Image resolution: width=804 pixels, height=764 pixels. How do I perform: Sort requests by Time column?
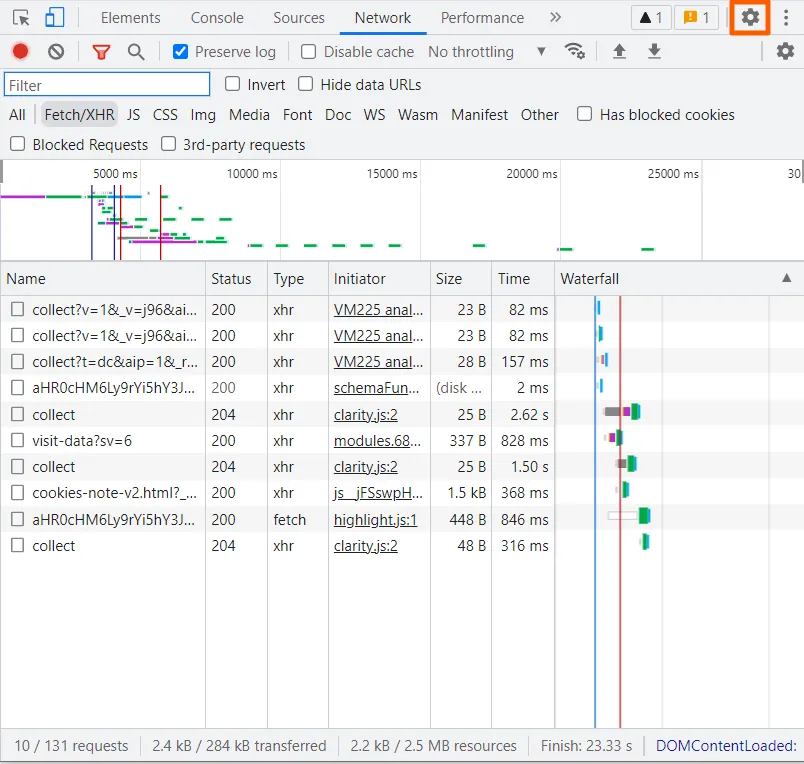coord(523,278)
